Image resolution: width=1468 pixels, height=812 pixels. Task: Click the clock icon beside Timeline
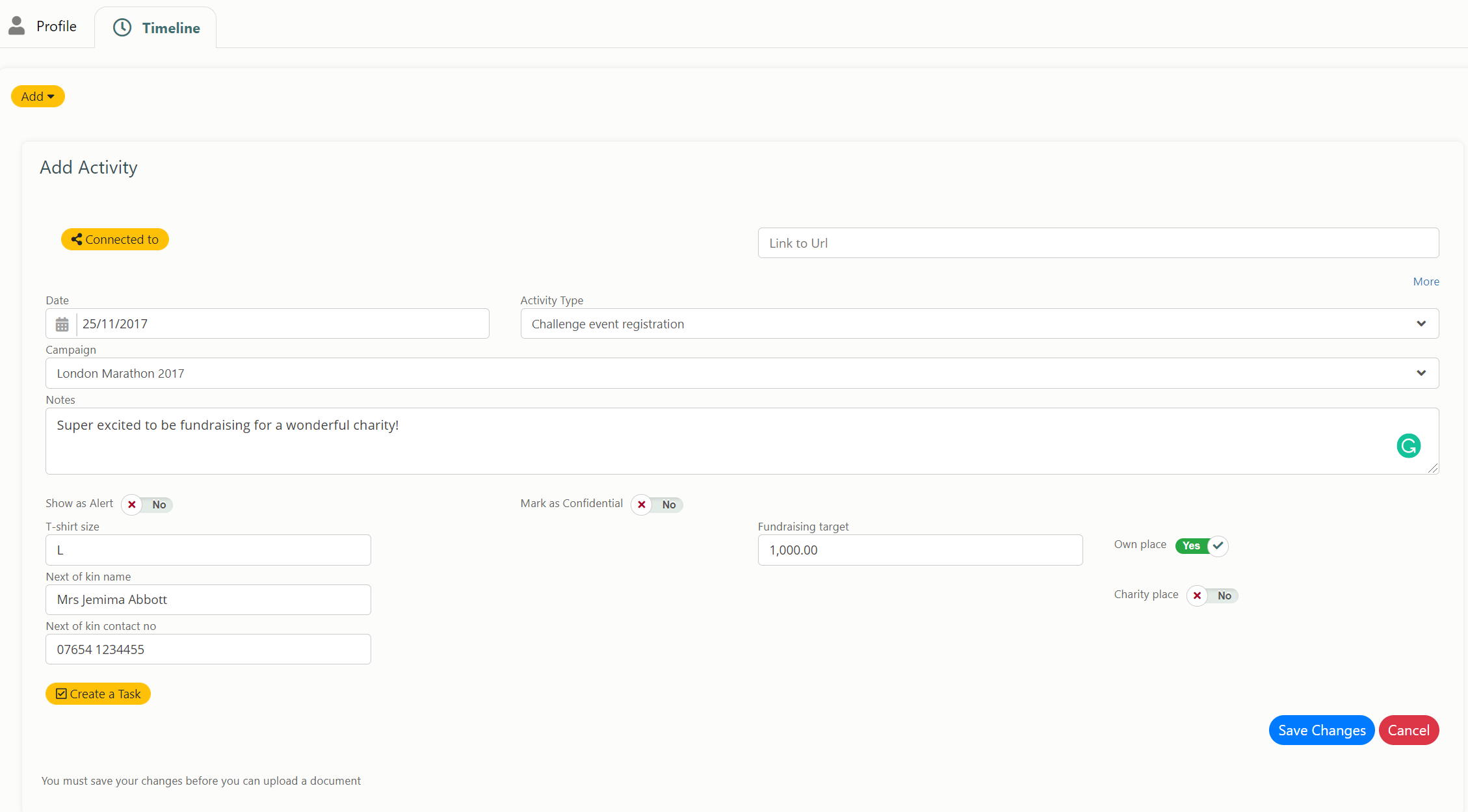122,27
